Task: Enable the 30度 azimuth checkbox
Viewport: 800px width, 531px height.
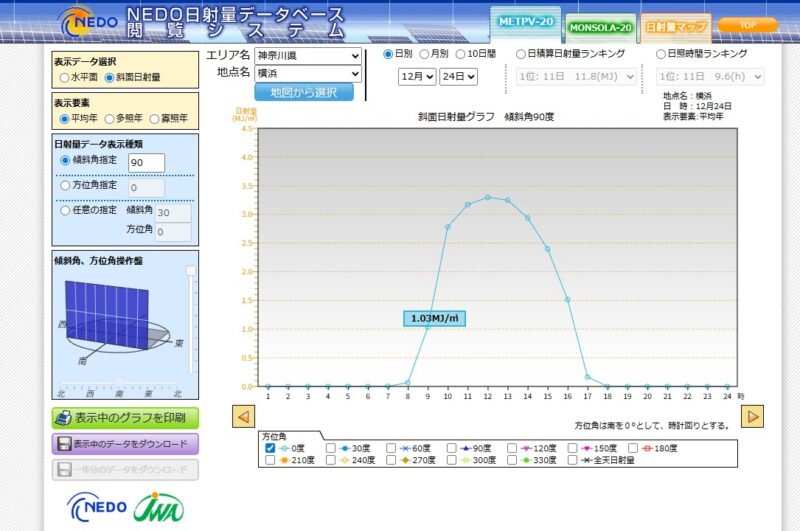Action: coord(331,448)
